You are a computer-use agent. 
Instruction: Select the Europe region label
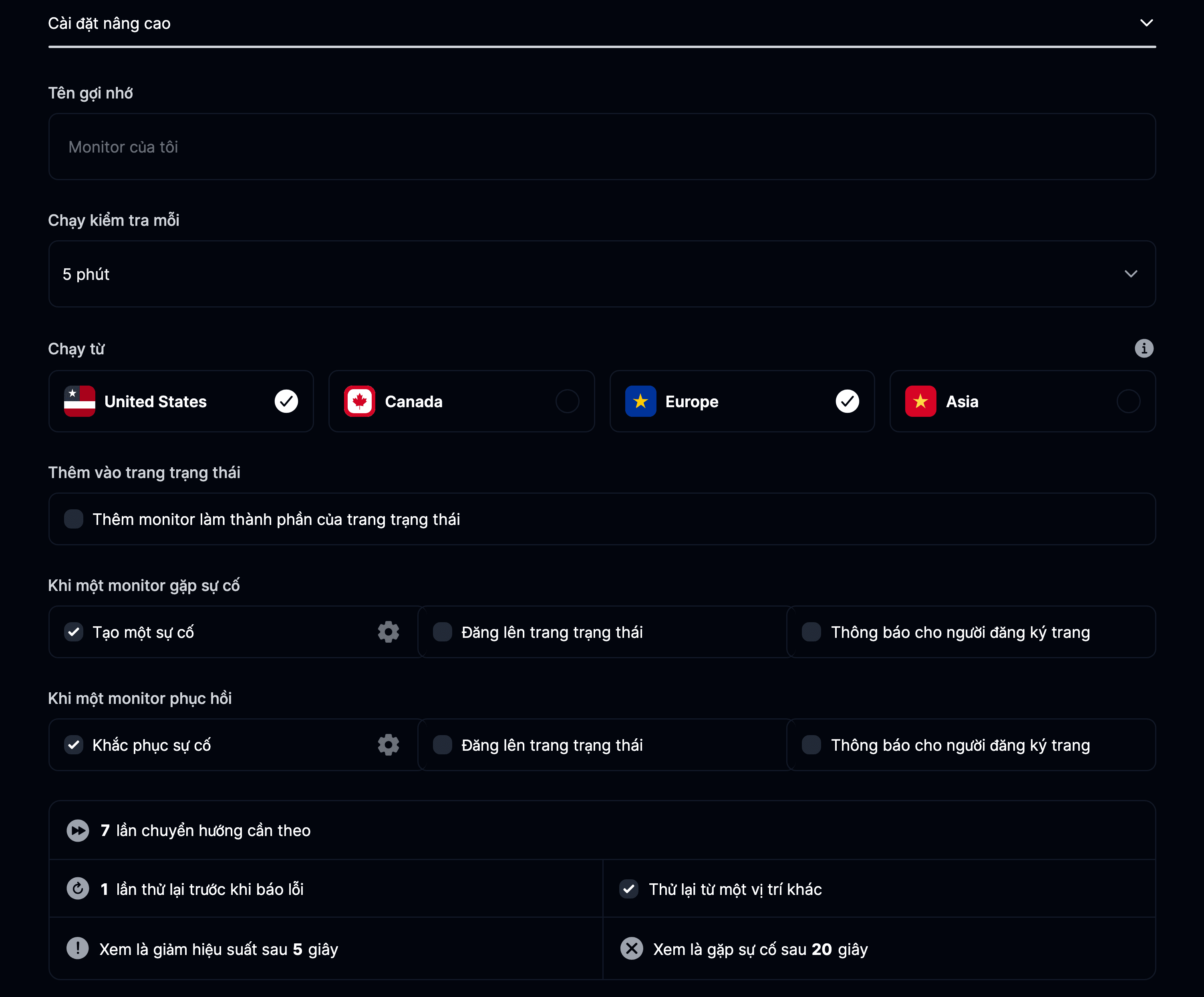691,402
